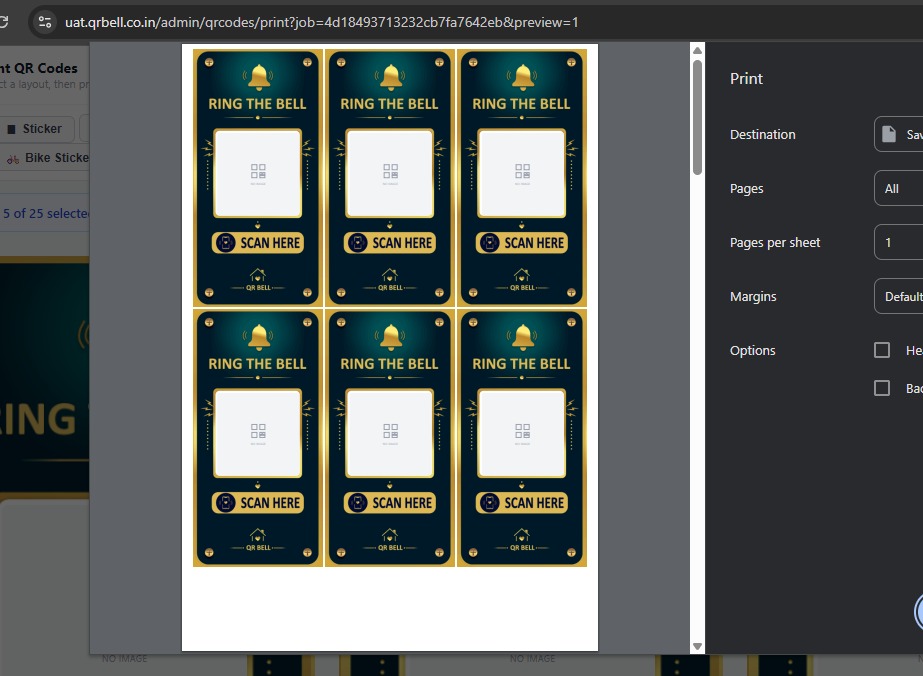Screen dimensions: 923x676
Task: Click the Margins label
Action: tap(753, 296)
